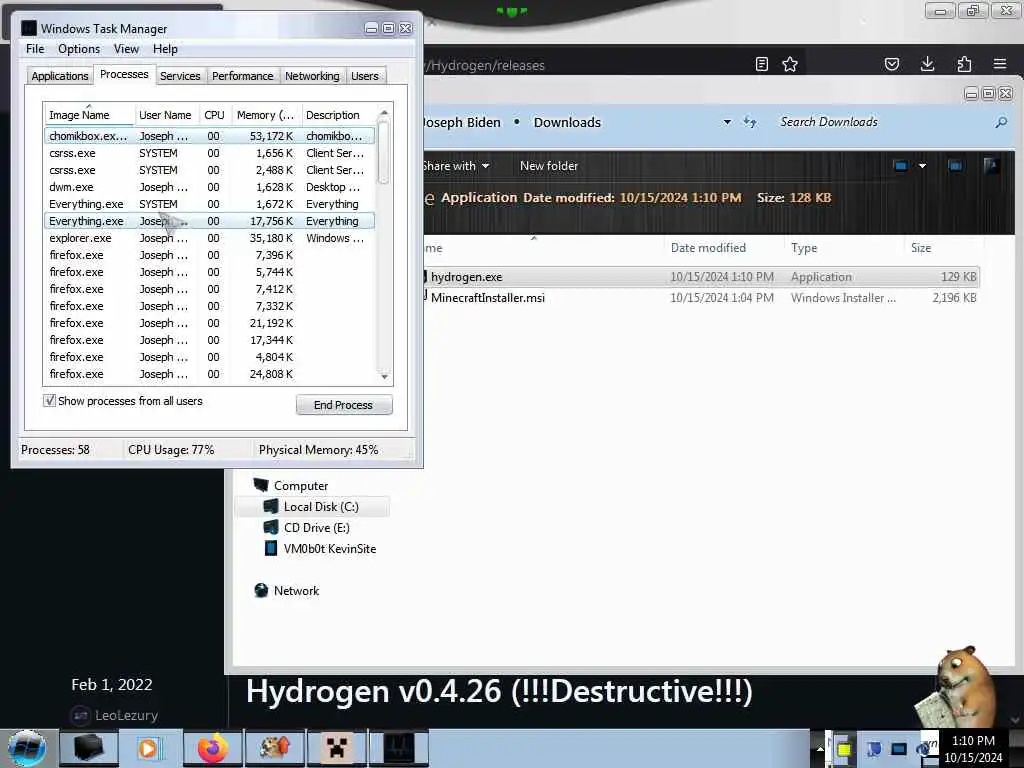Open Explorer help icon in toolbar
This screenshot has width=1024, height=768.
(x=991, y=166)
